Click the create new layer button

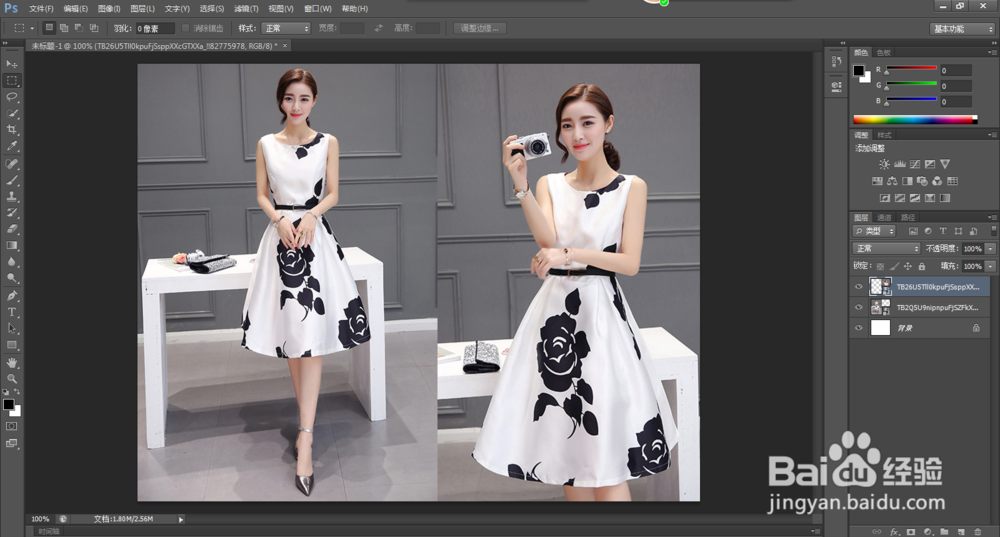(x=961, y=531)
